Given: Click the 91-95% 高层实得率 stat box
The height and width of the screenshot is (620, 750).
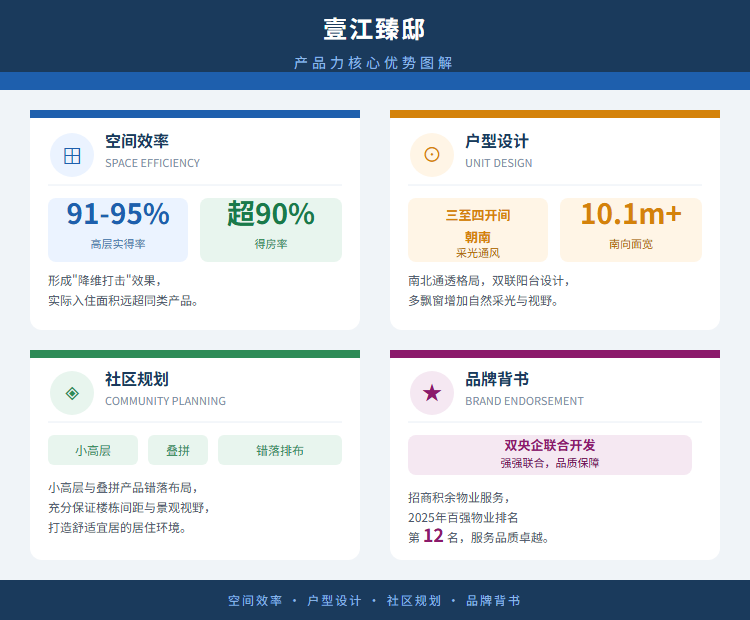Looking at the screenshot, I should point(118,230).
